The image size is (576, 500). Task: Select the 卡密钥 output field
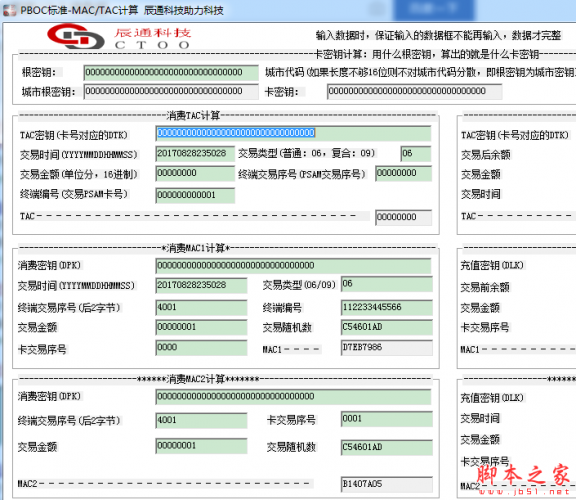pyautogui.click(x=414, y=91)
